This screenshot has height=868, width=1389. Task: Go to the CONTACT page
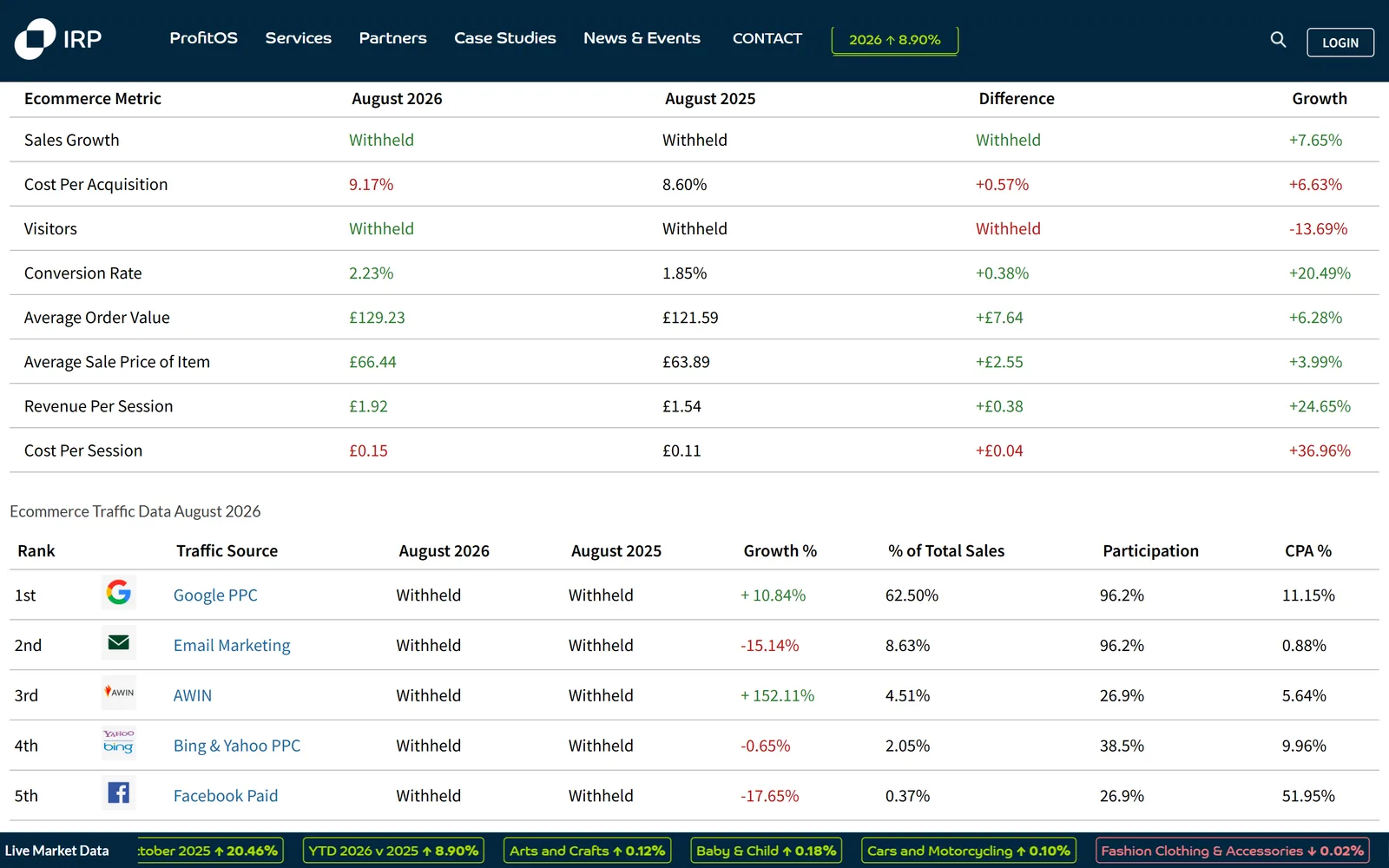coord(767,38)
